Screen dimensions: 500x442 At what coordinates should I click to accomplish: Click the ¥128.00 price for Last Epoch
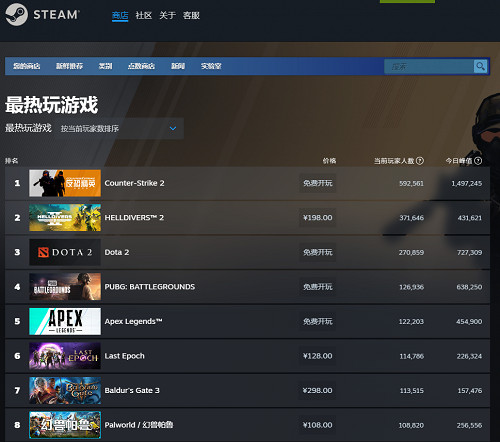[x=318, y=356]
